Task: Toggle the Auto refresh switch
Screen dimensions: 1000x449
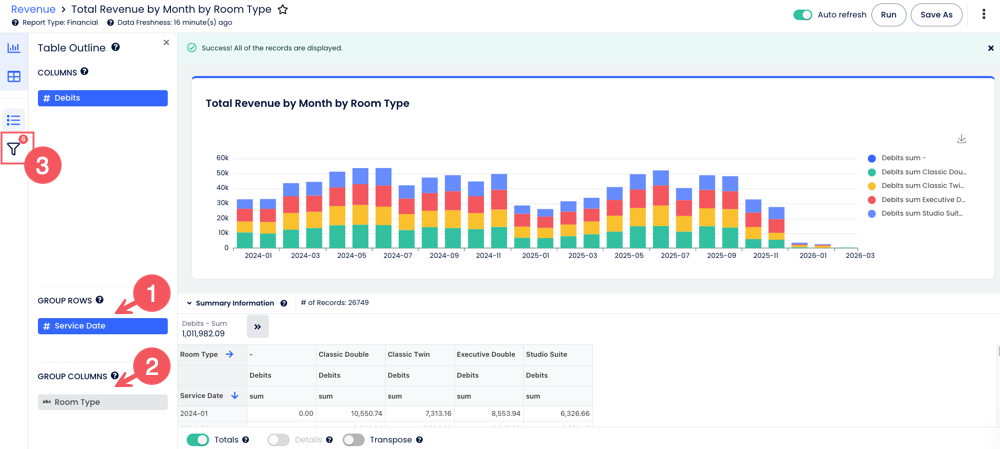Action: point(802,15)
